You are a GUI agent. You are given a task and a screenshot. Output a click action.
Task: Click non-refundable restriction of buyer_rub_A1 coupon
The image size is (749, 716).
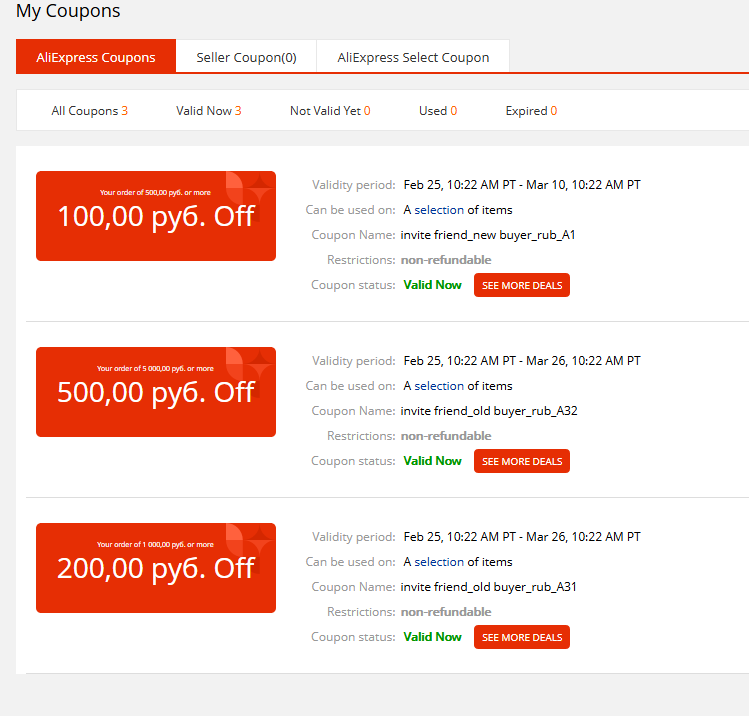(x=446, y=260)
